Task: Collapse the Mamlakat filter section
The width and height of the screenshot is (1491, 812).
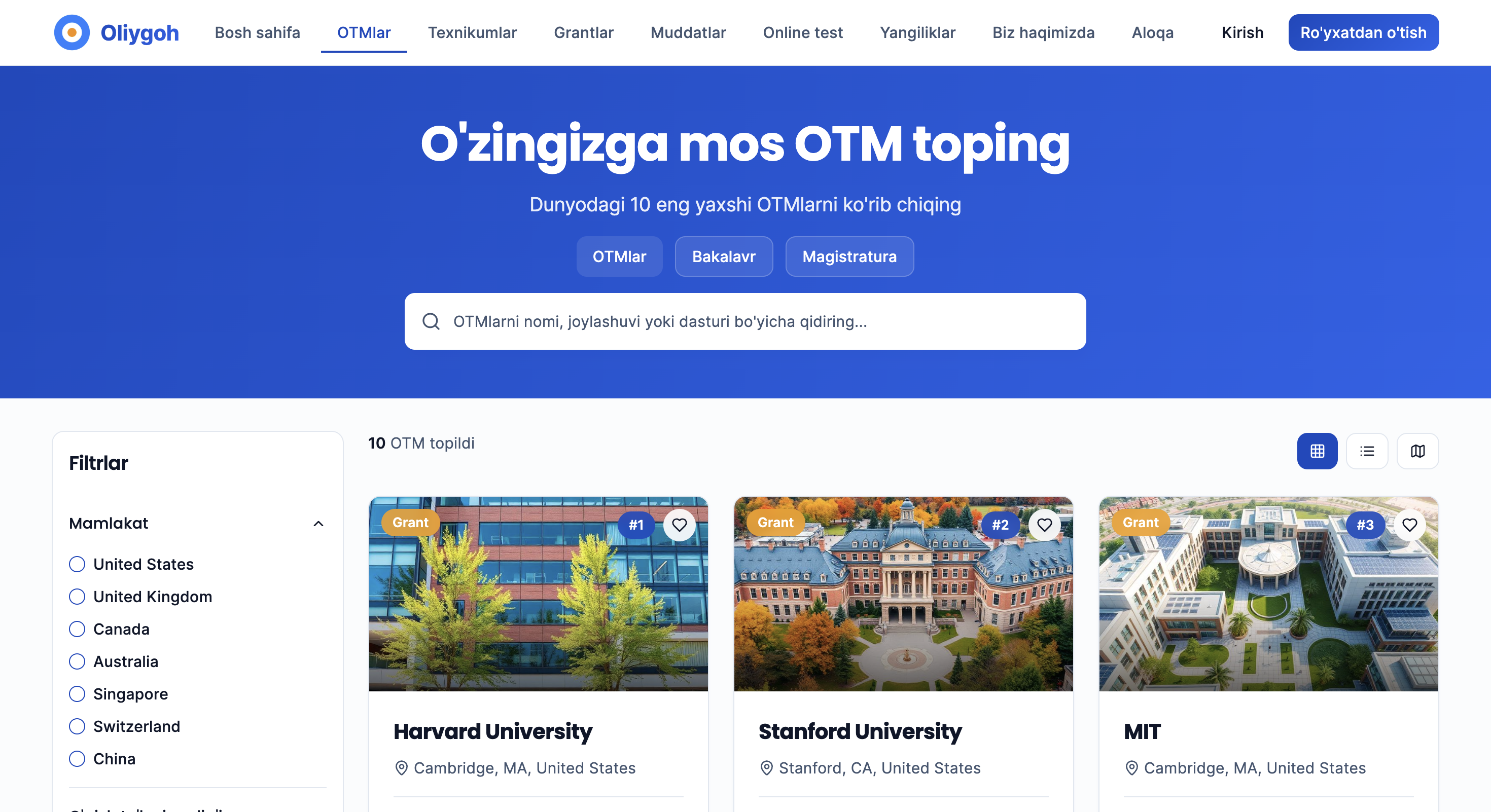Action: coord(318,524)
